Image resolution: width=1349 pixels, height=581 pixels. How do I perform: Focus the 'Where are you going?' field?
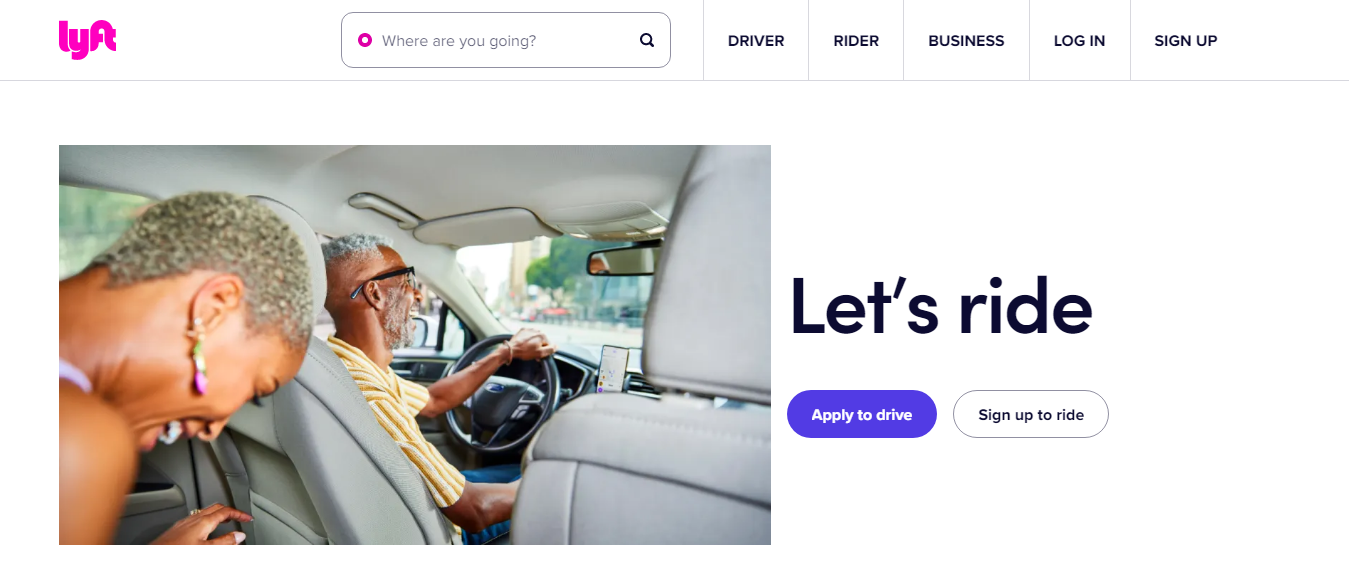[x=506, y=40]
